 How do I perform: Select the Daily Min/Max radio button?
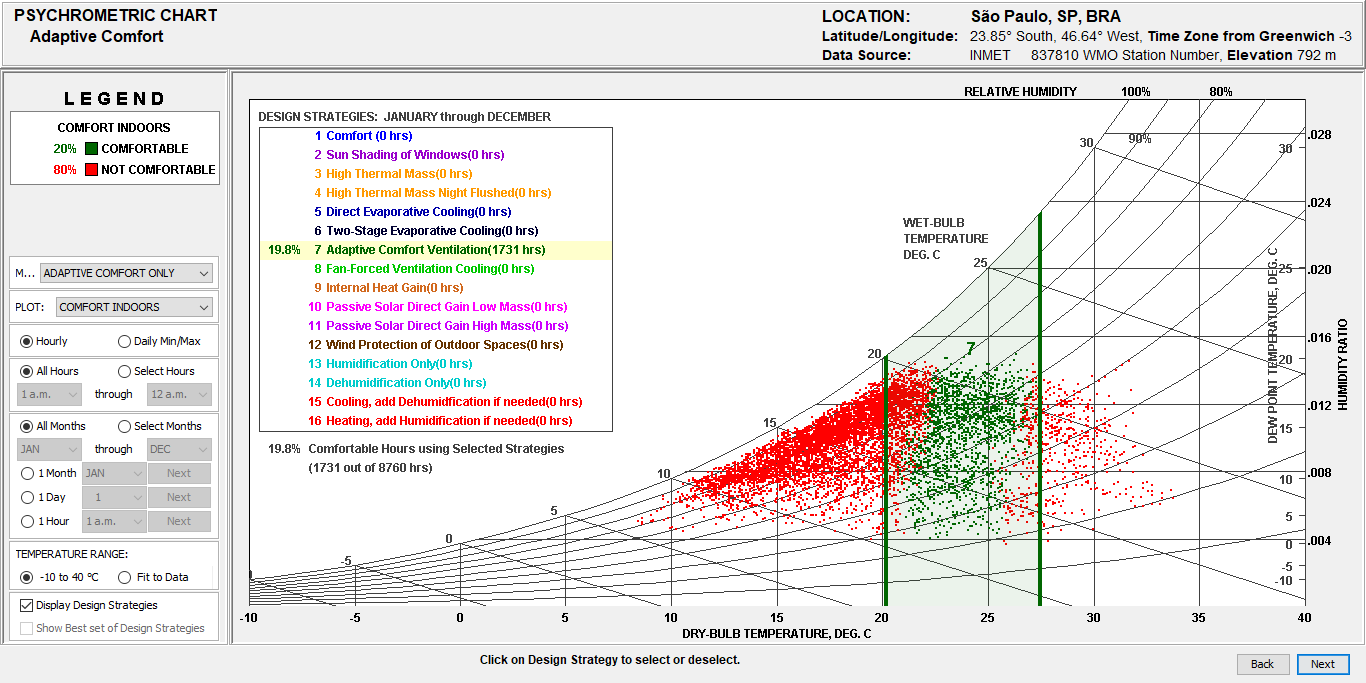[125, 341]
